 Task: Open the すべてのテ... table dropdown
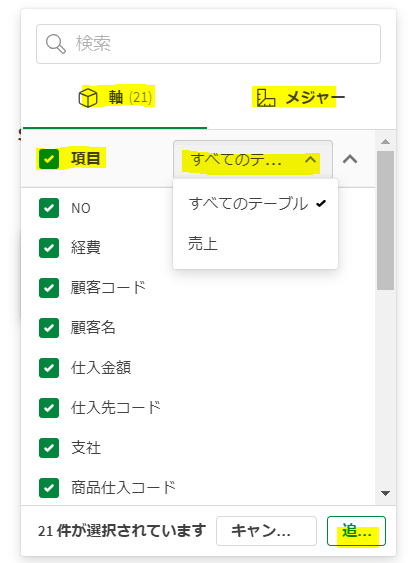253,159
